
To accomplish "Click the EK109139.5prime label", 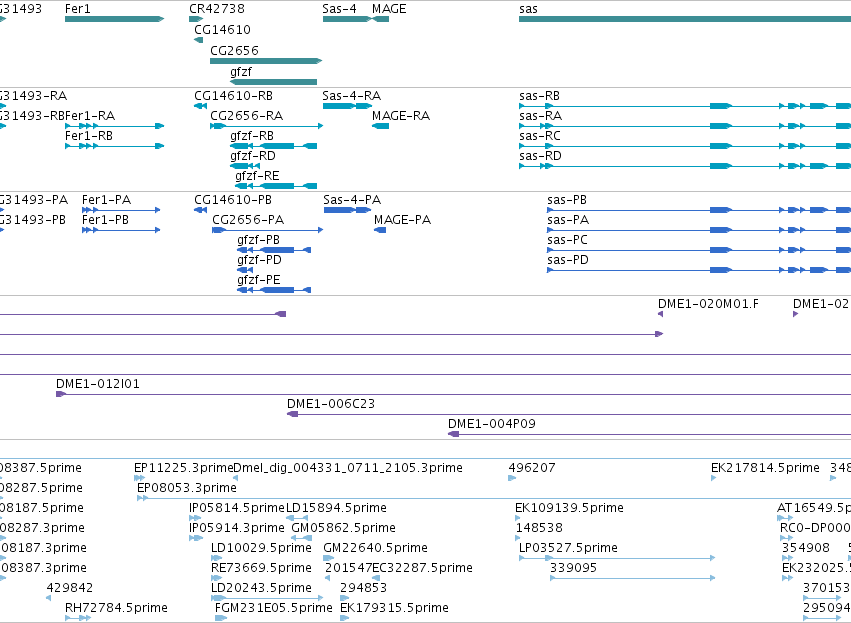I will pyautogui.click(x=569, y=508).
